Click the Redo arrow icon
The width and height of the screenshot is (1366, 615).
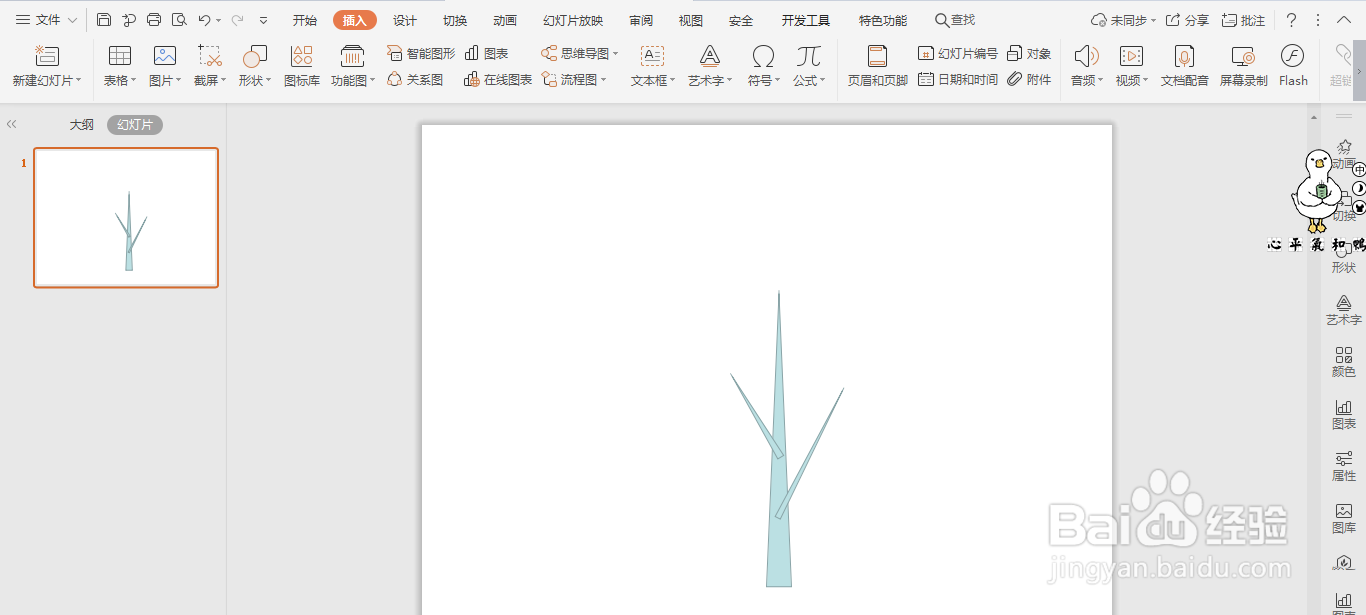[x=237, y=20]
